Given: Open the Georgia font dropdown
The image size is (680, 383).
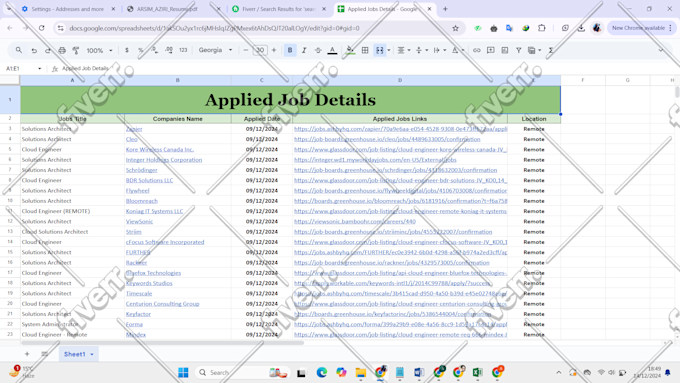Looking at the screenshot, I should click(216, 50).
